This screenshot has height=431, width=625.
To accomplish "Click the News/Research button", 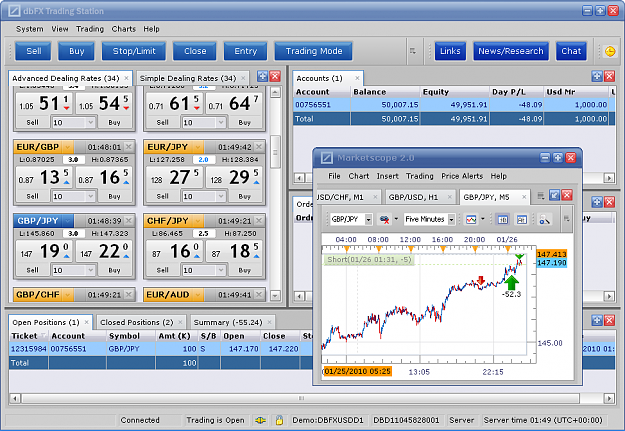I will [511, 51].
